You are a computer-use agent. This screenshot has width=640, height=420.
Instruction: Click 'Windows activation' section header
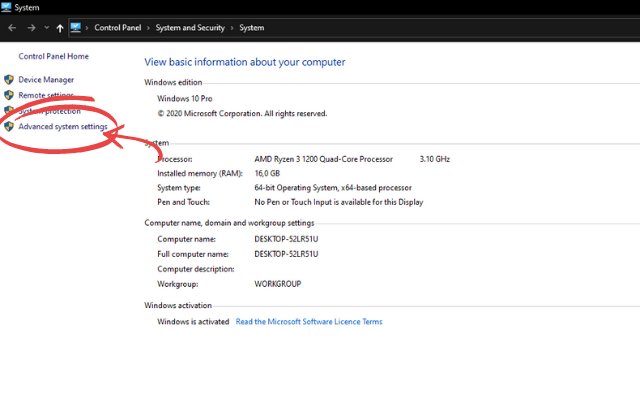tap(178, 305)
